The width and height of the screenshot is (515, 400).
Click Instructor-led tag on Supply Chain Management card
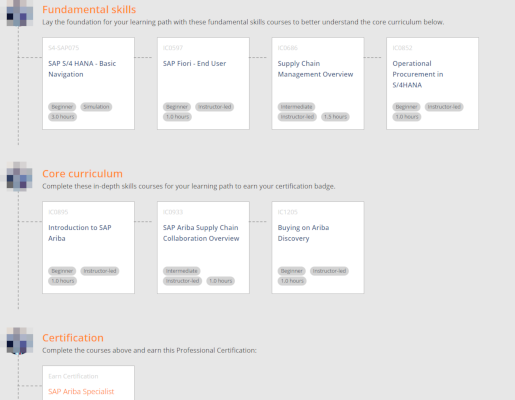pos(297,117)
